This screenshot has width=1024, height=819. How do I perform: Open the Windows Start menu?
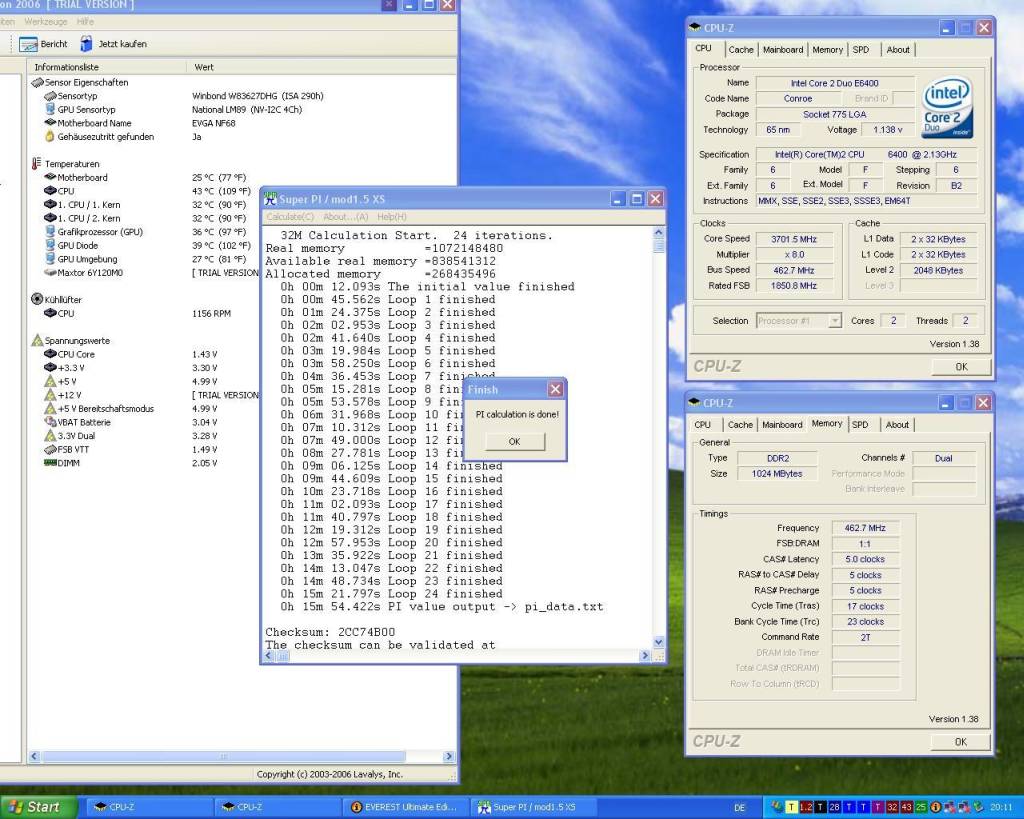coord(39,807)
